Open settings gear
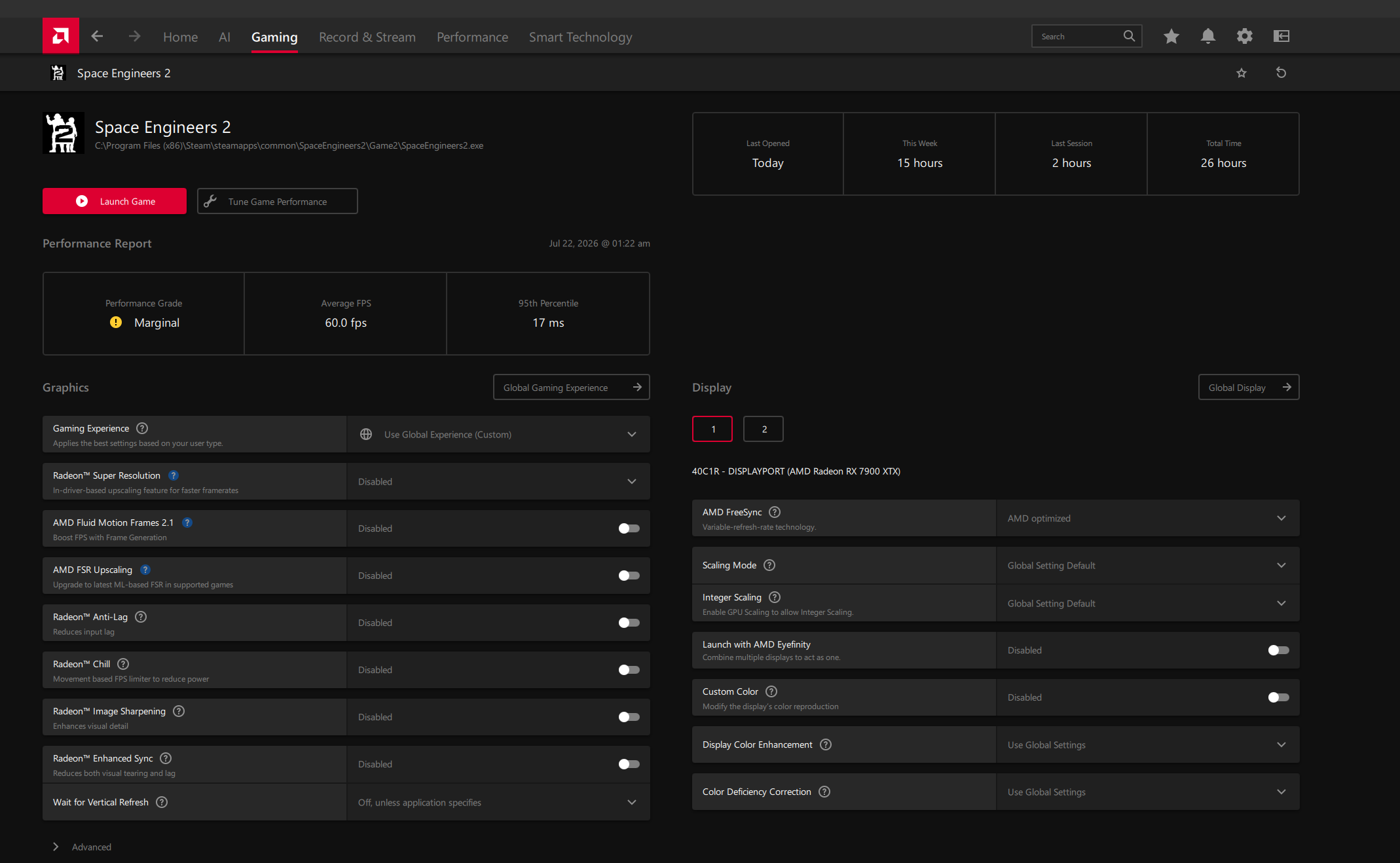This screenshot has width=1400, height=863. [1245, 36]
